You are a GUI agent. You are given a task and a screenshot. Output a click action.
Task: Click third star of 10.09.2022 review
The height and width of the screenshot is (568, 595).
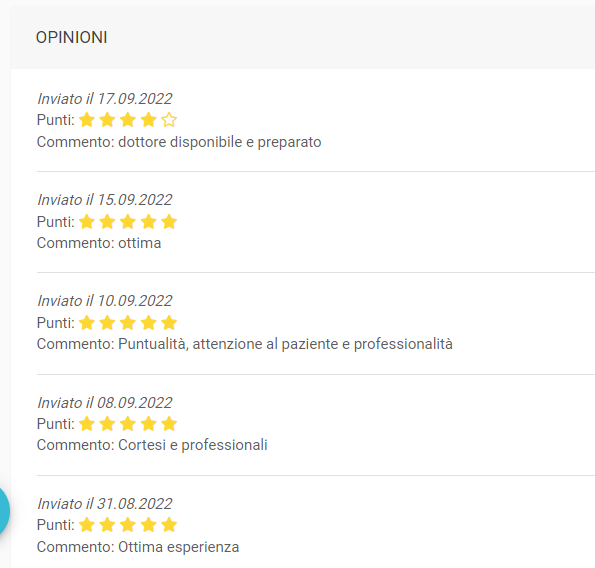[128, 323]
